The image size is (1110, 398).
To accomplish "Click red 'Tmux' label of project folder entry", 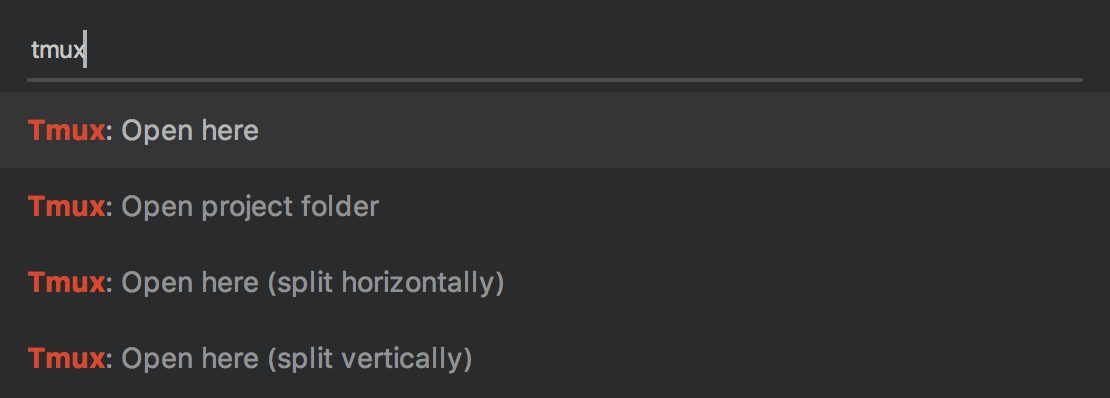I will pos(67,206).
